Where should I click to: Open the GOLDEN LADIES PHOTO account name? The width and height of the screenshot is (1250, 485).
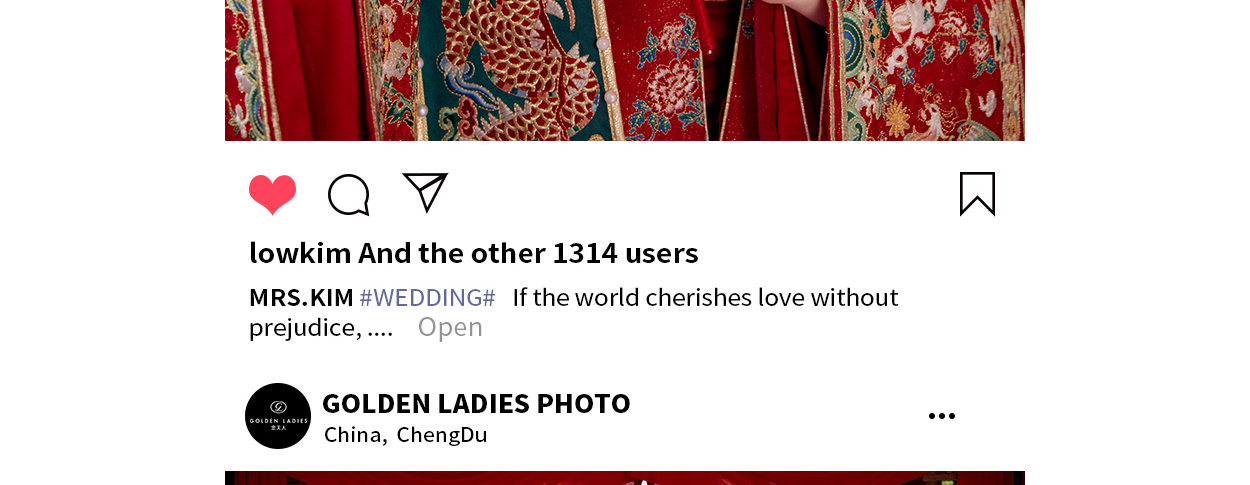[476, 403]
